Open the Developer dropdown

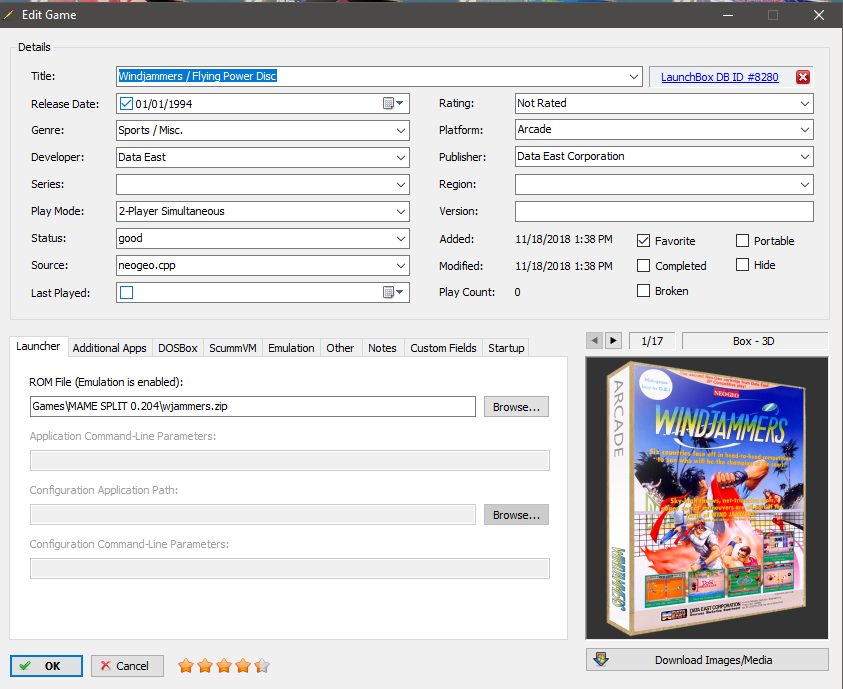pyautogui.click(x=401, y=157)
